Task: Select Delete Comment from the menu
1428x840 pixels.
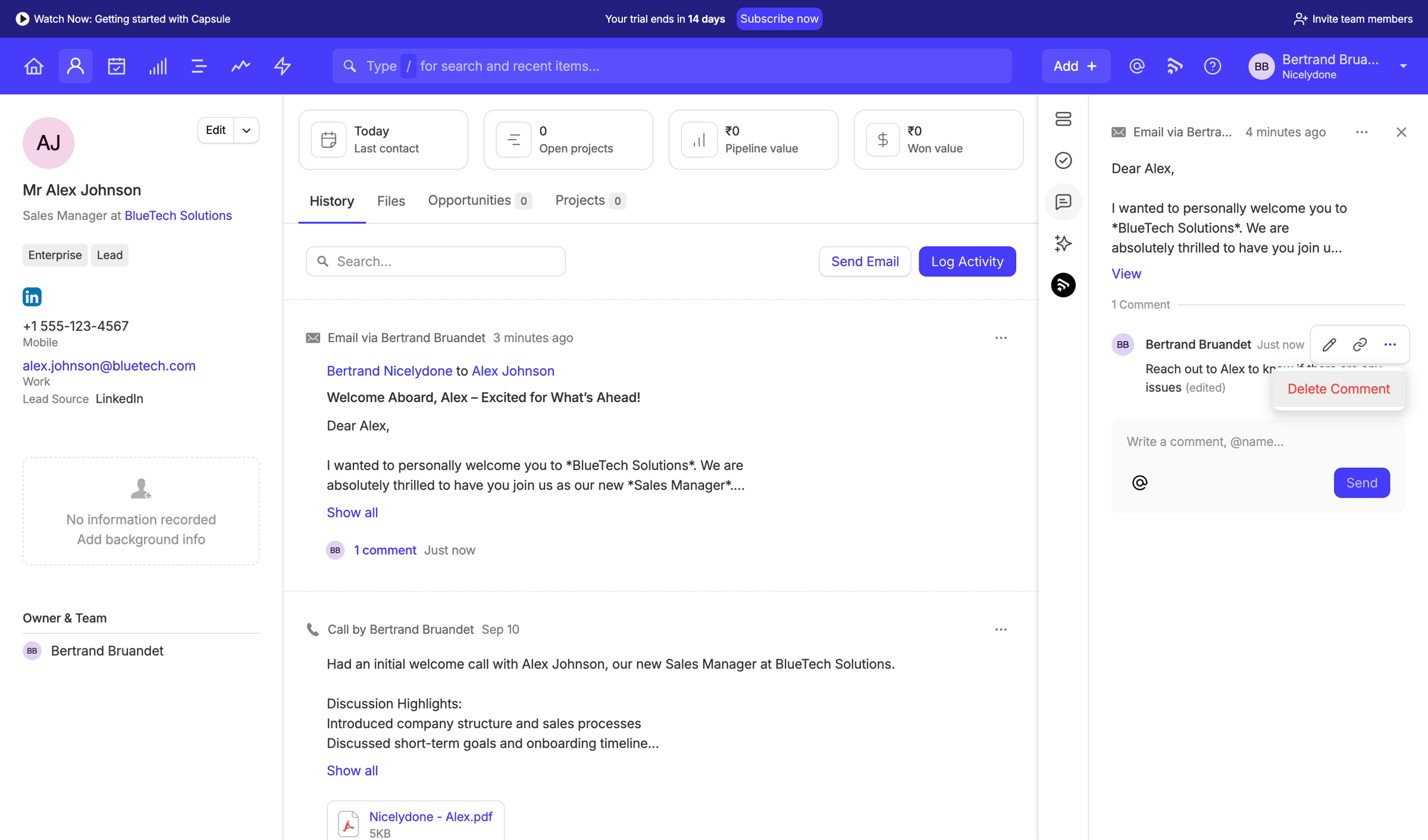Action: pos(1338,388)
